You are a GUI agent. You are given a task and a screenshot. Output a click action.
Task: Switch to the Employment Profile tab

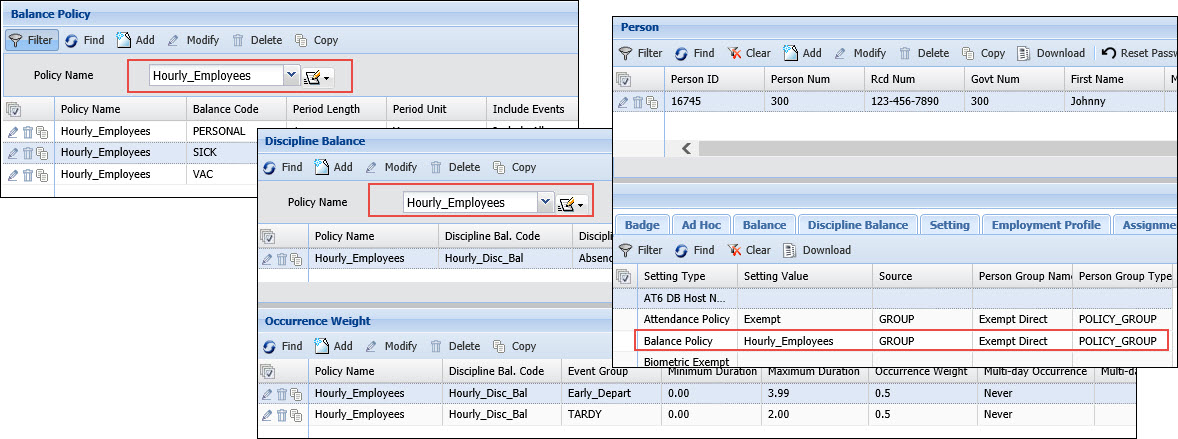coord(1045,225)
